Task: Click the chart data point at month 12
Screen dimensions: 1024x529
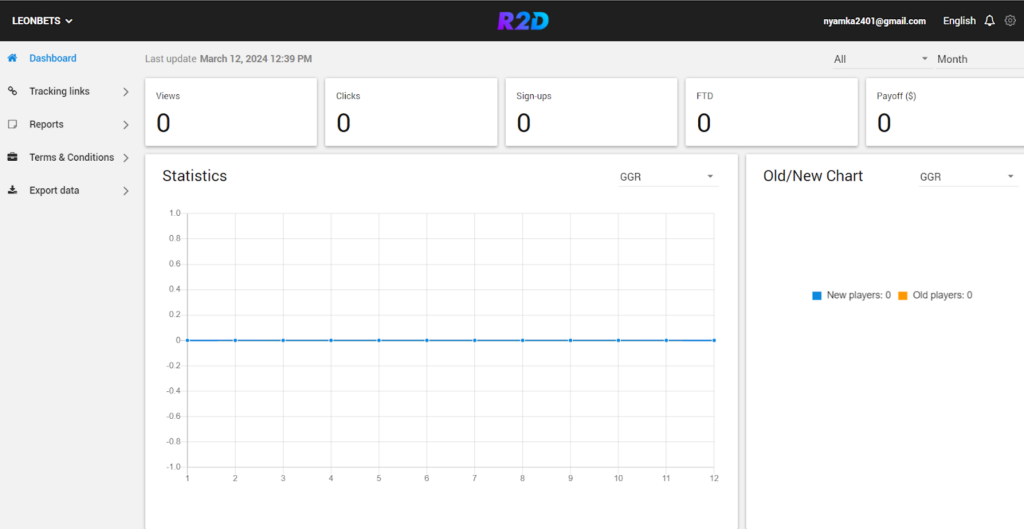Action: [x=714, y=340]
